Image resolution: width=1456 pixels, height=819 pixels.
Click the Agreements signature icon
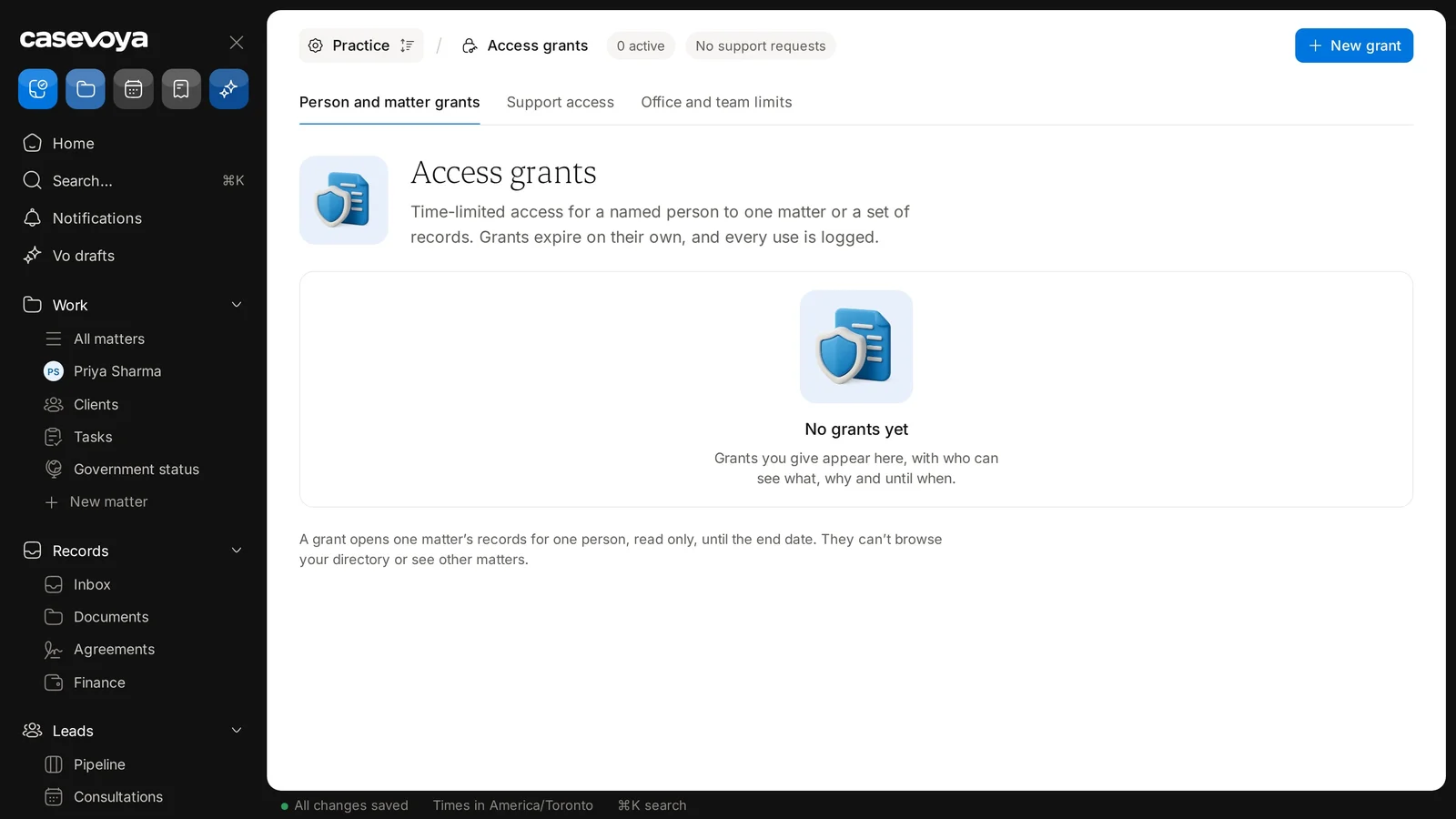point(54,650)
